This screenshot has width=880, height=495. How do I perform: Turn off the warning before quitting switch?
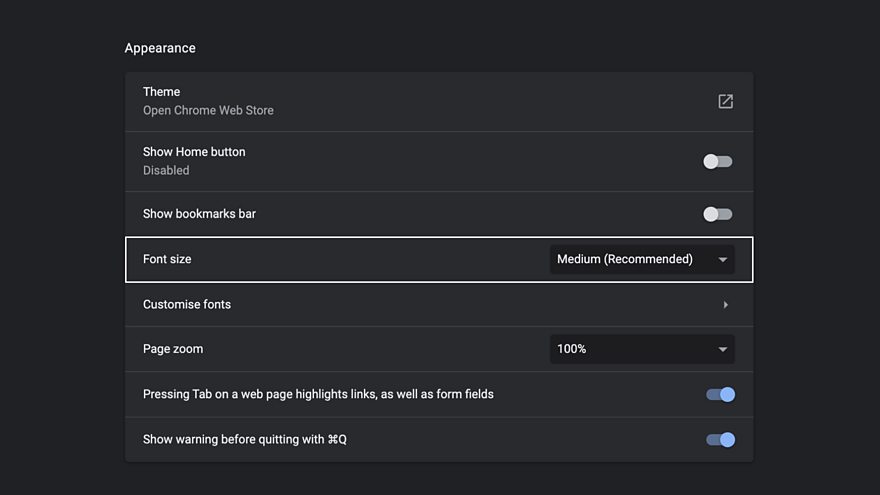pos(720,439)
